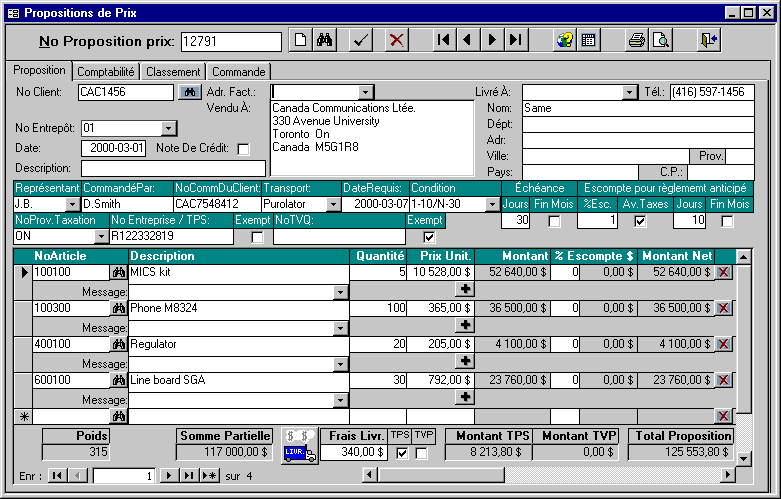781x499 pixels.
Task: Toggle Frais Livr. TPS checkbox
Action: [402, 453]
